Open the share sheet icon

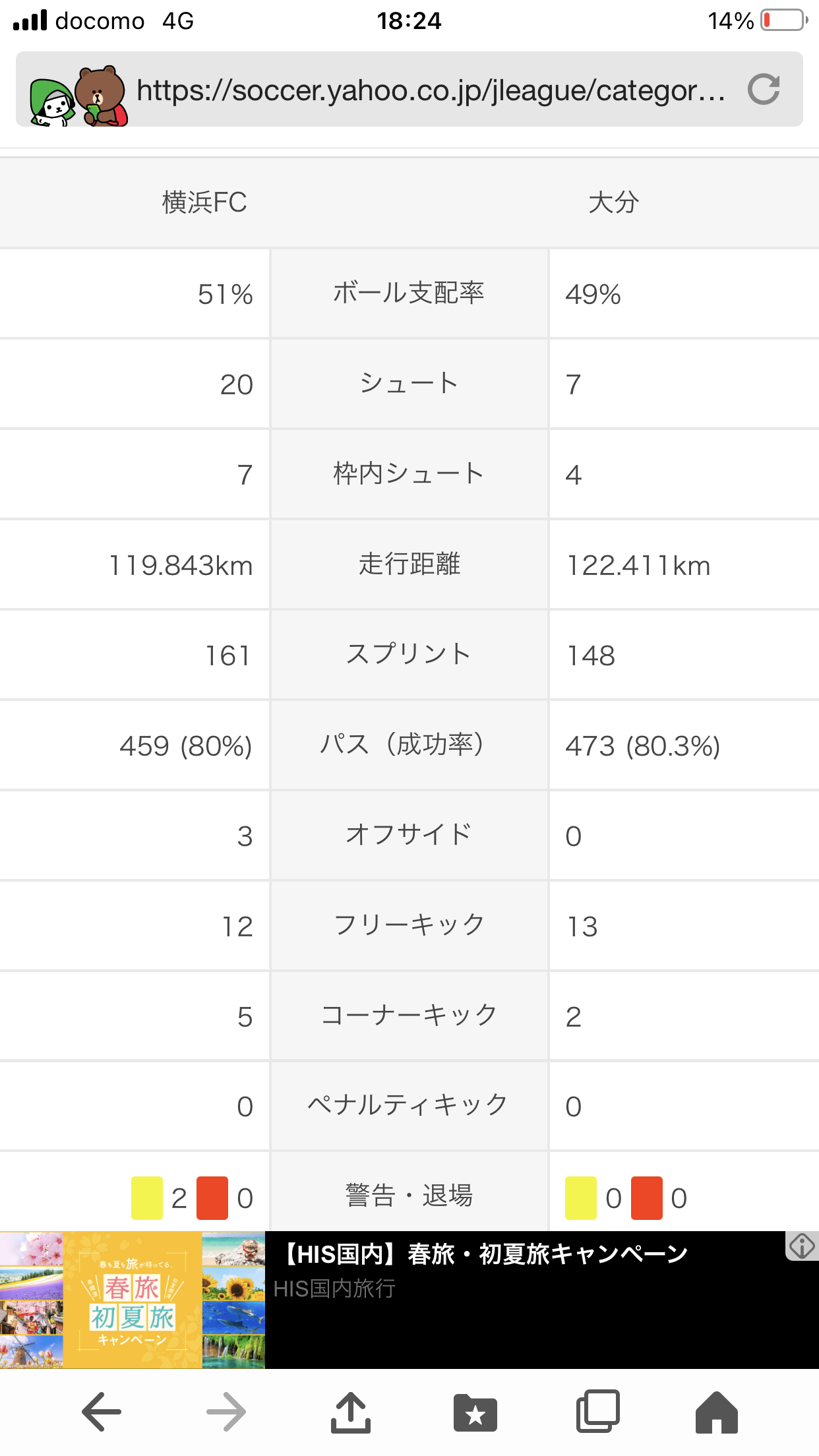[x=350, y=1412]
